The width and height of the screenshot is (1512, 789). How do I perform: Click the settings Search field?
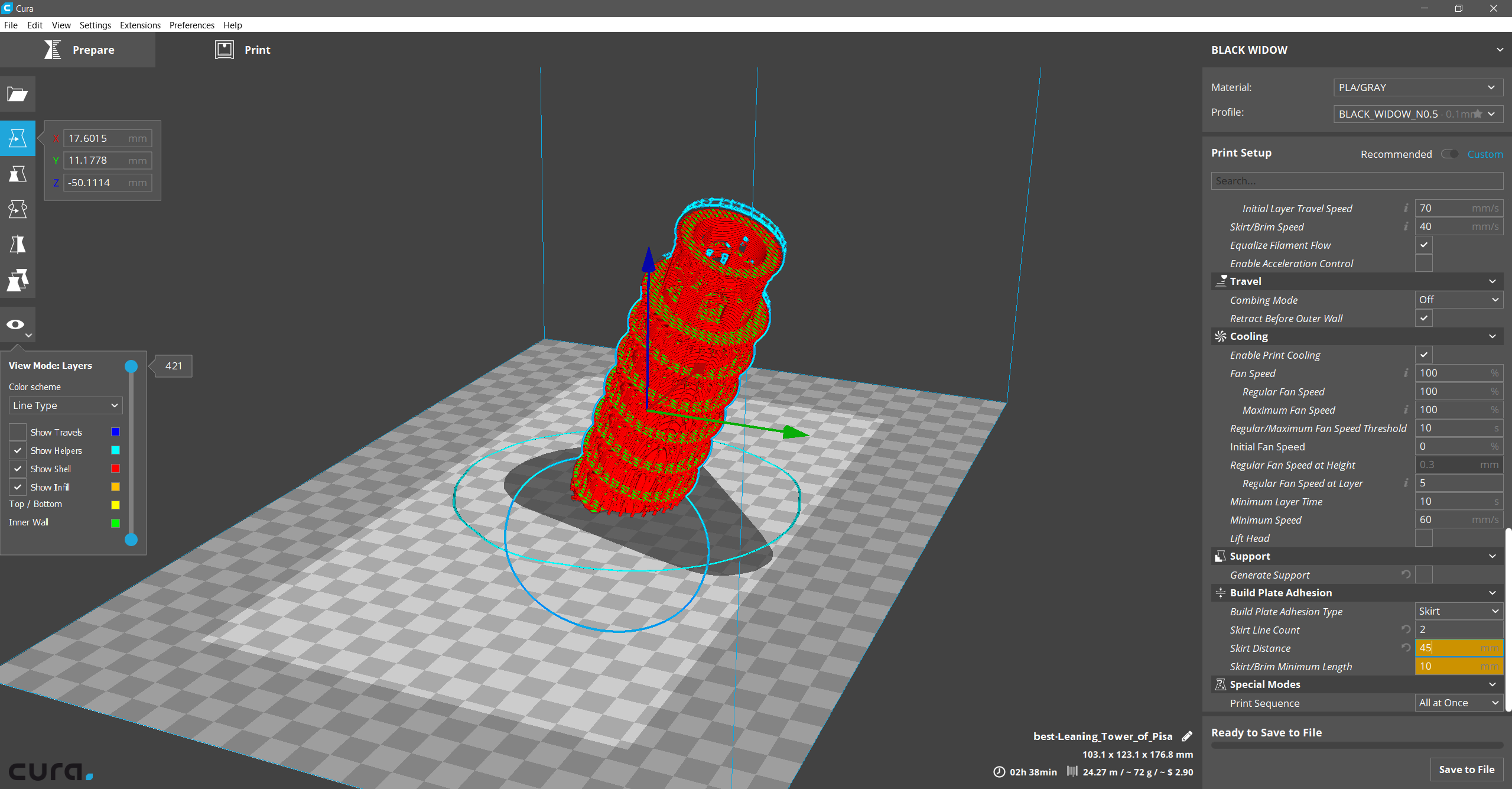[1357, 181]
